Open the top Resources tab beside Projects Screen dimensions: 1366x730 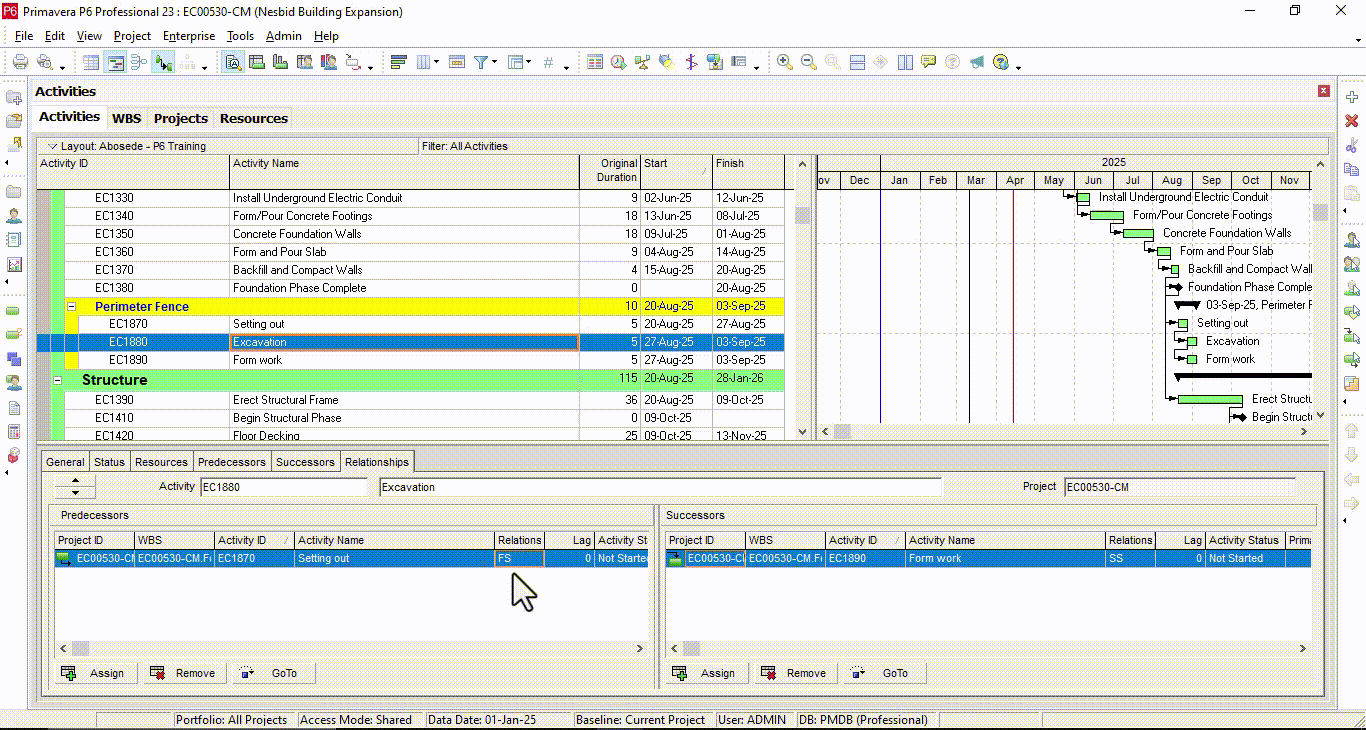click(254, 118)
